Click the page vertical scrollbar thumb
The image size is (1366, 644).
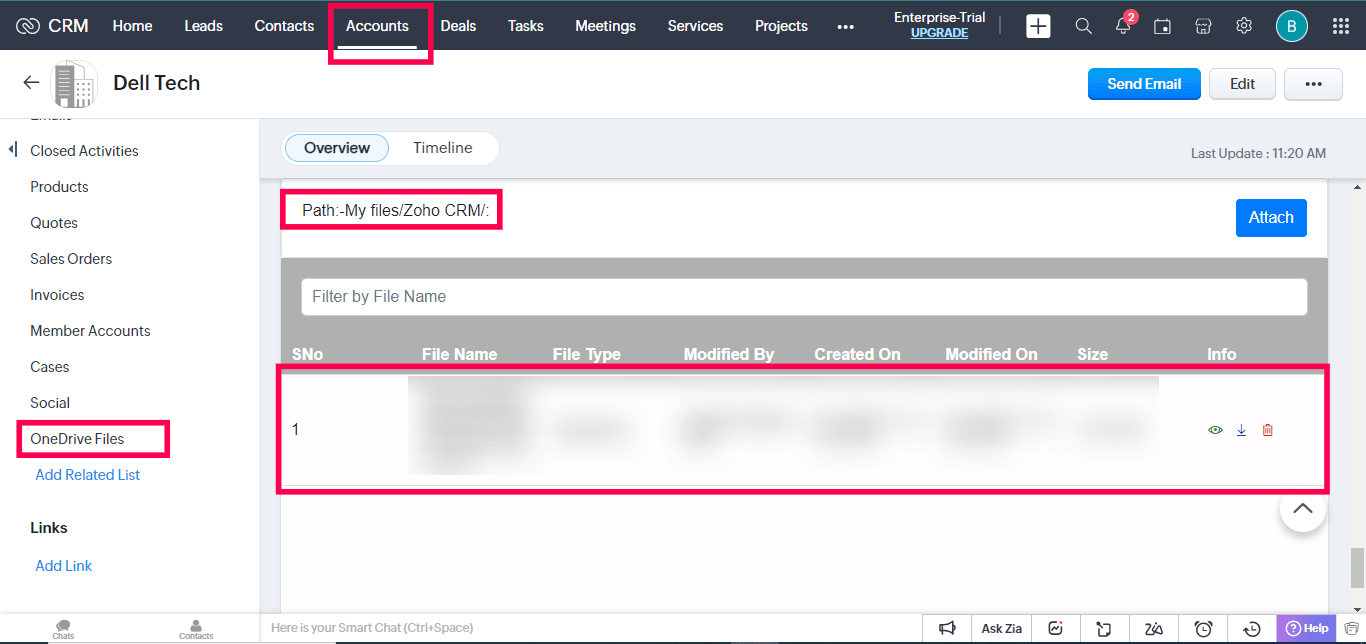[x=1357, y=567]
